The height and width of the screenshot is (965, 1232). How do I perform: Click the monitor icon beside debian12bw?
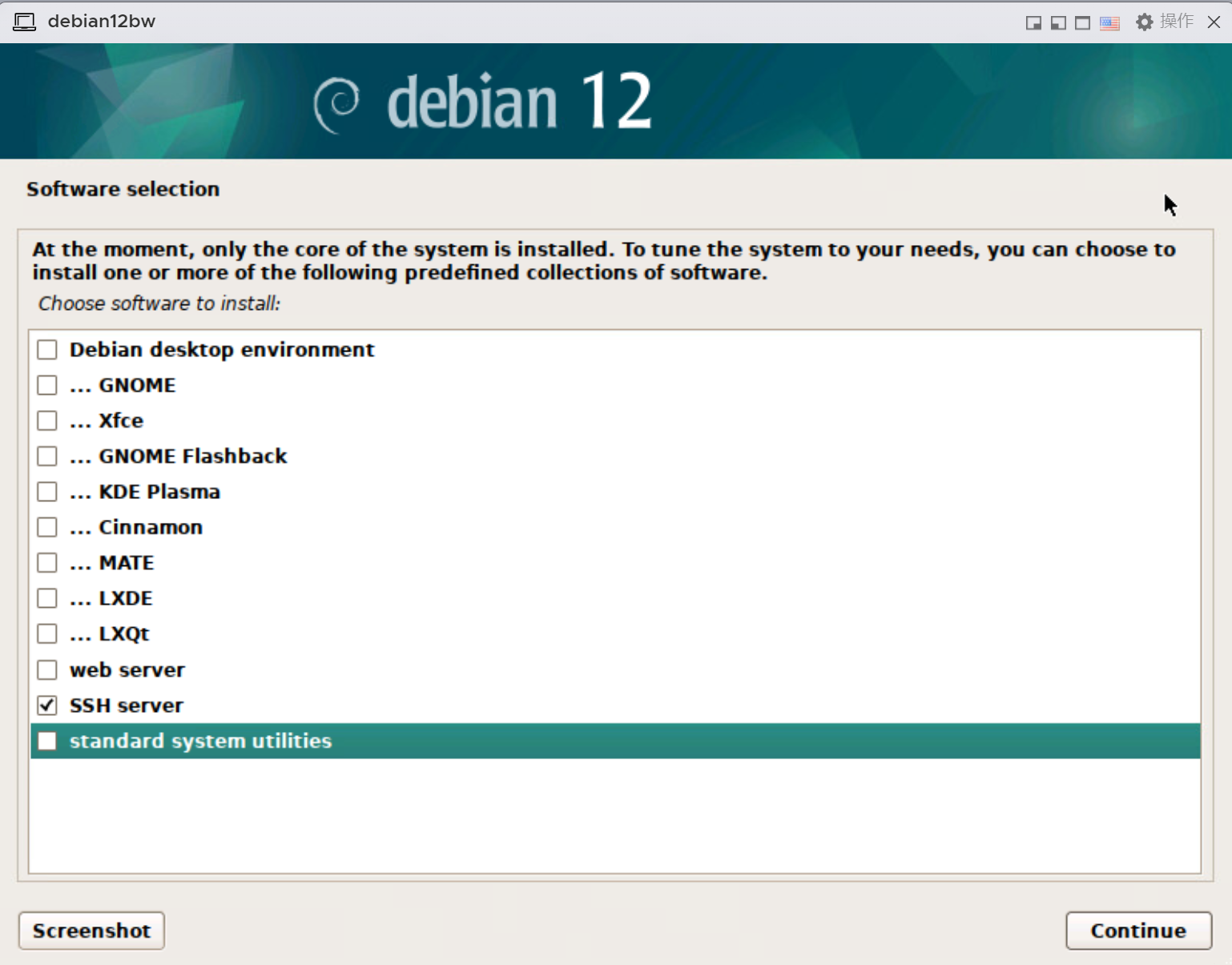tap(25, 22)
